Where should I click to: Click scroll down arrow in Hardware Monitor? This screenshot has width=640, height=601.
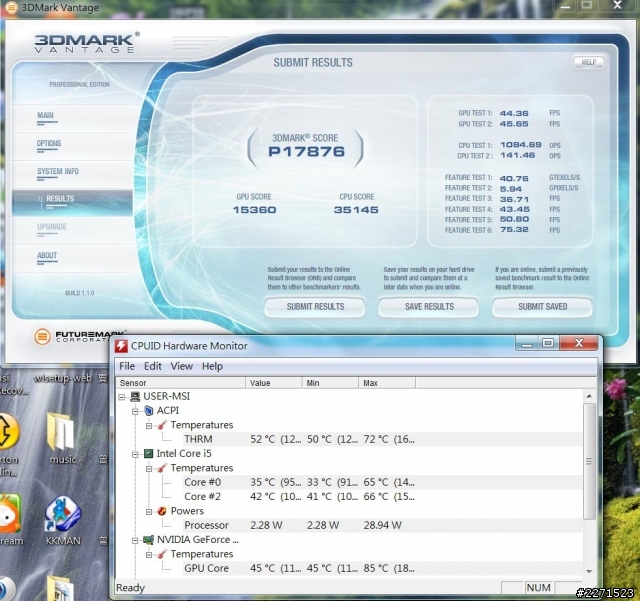(589, 571)
